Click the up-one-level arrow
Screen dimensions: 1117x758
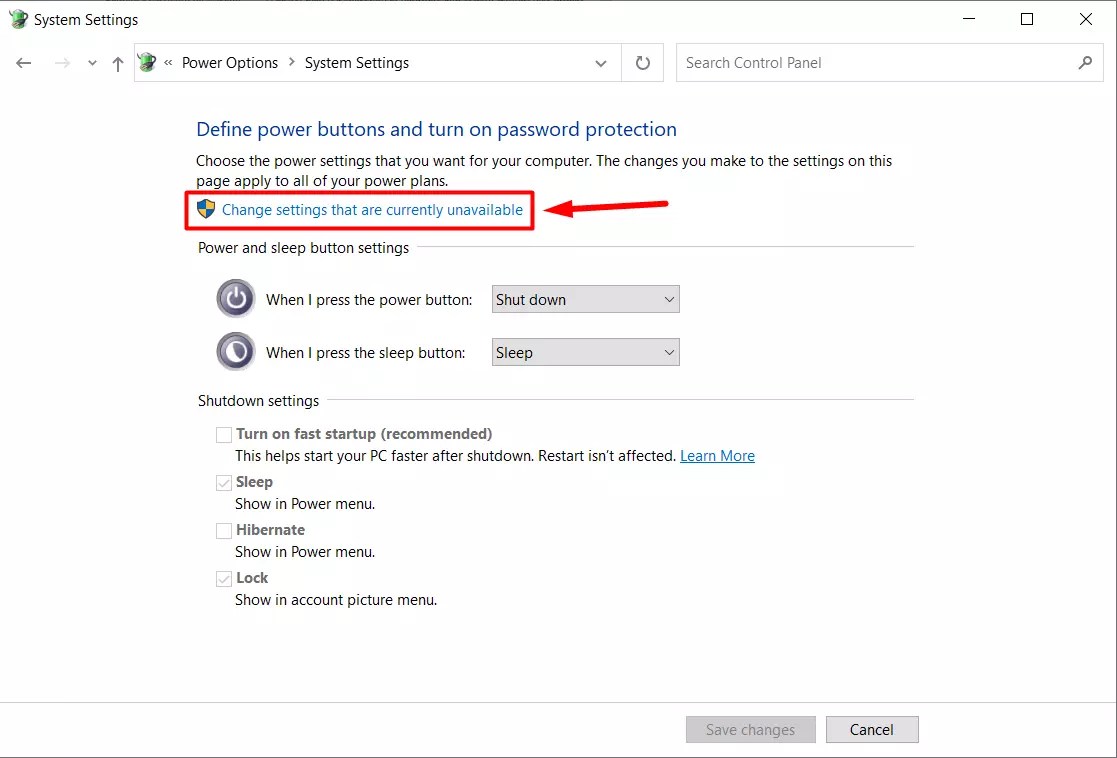coord(117,63)
